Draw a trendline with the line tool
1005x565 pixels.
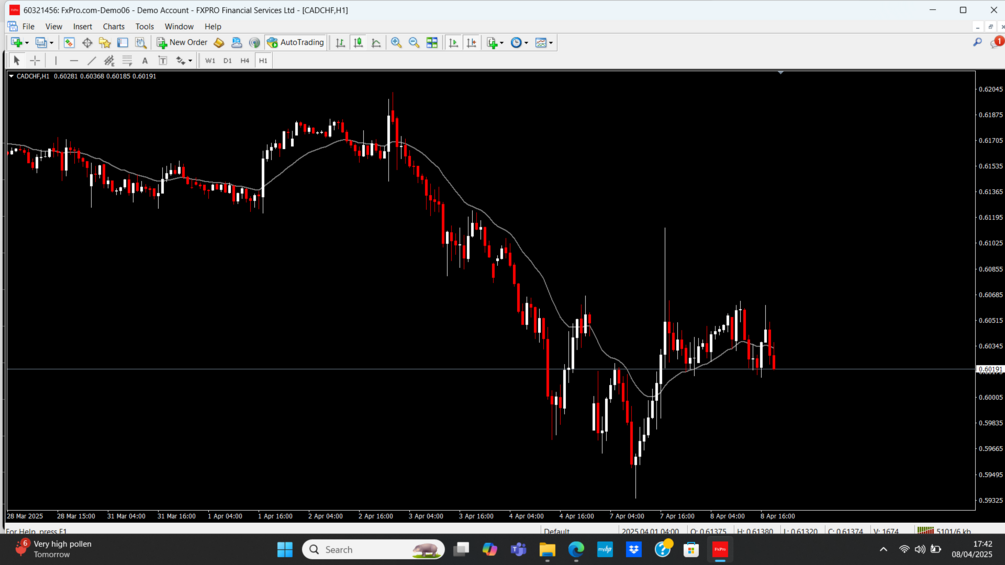click(x=92, y=60)
